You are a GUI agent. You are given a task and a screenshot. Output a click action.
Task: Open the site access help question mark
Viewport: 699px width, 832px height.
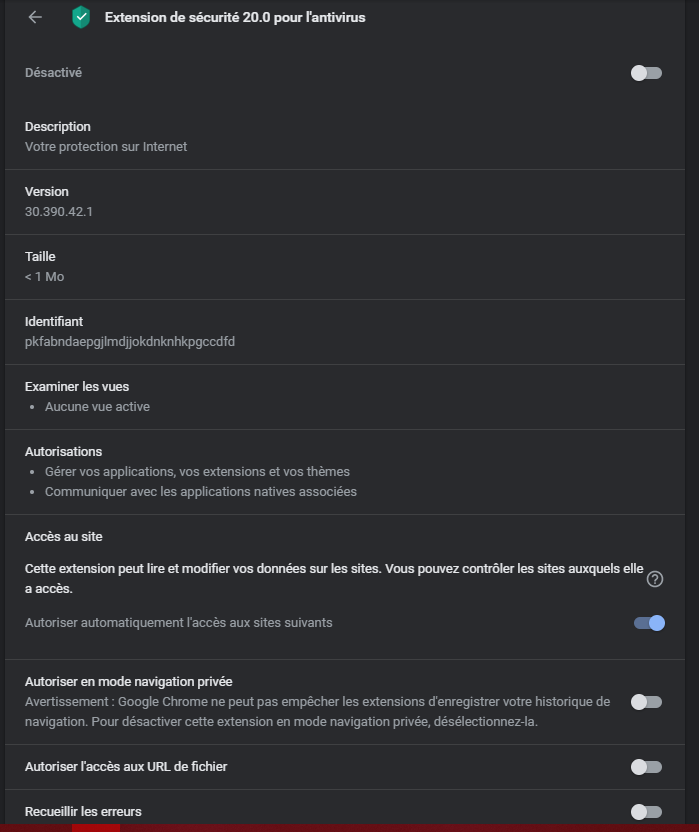(654, 579)
